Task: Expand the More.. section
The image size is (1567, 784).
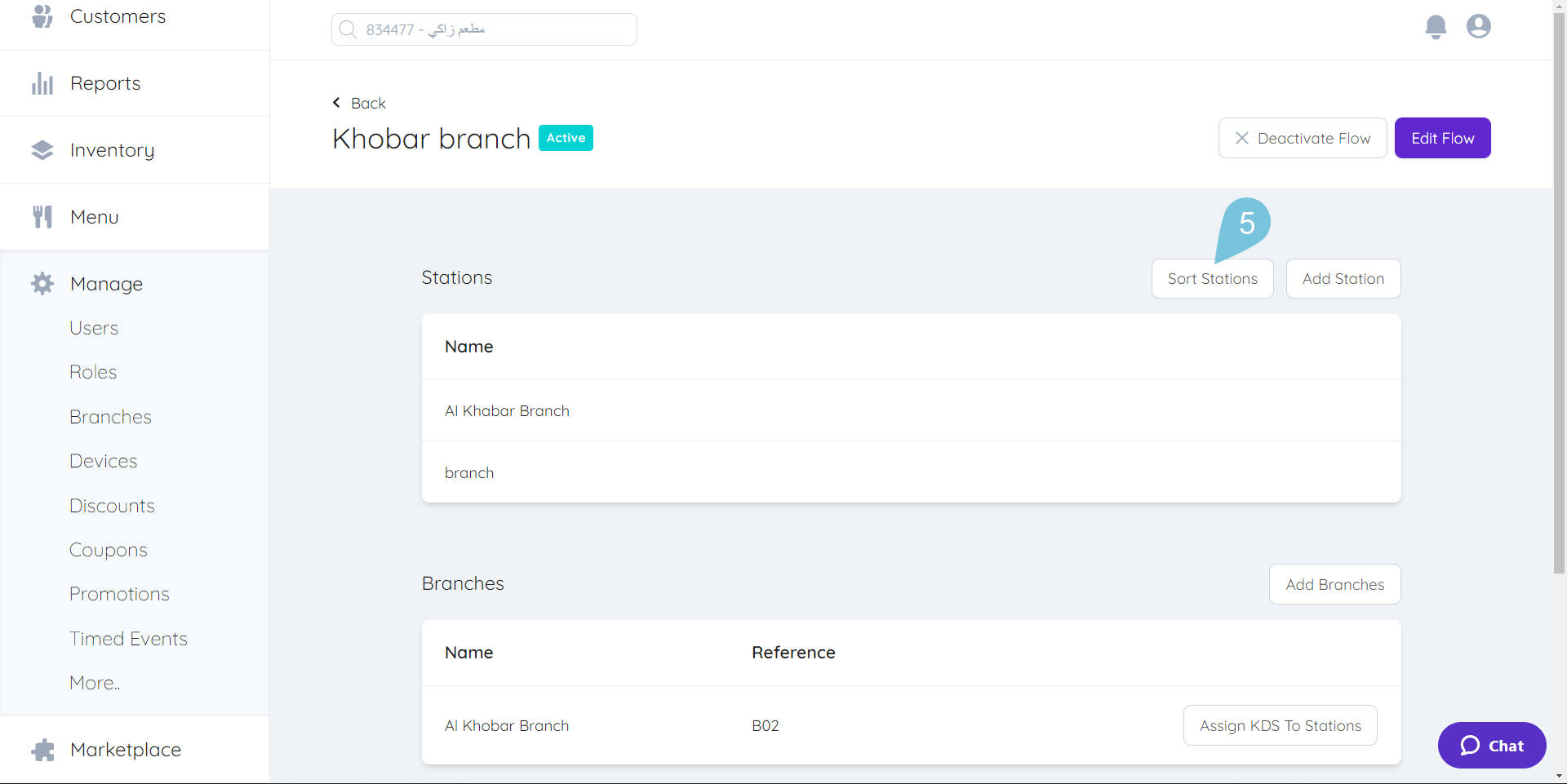Action: pos(94,682)
